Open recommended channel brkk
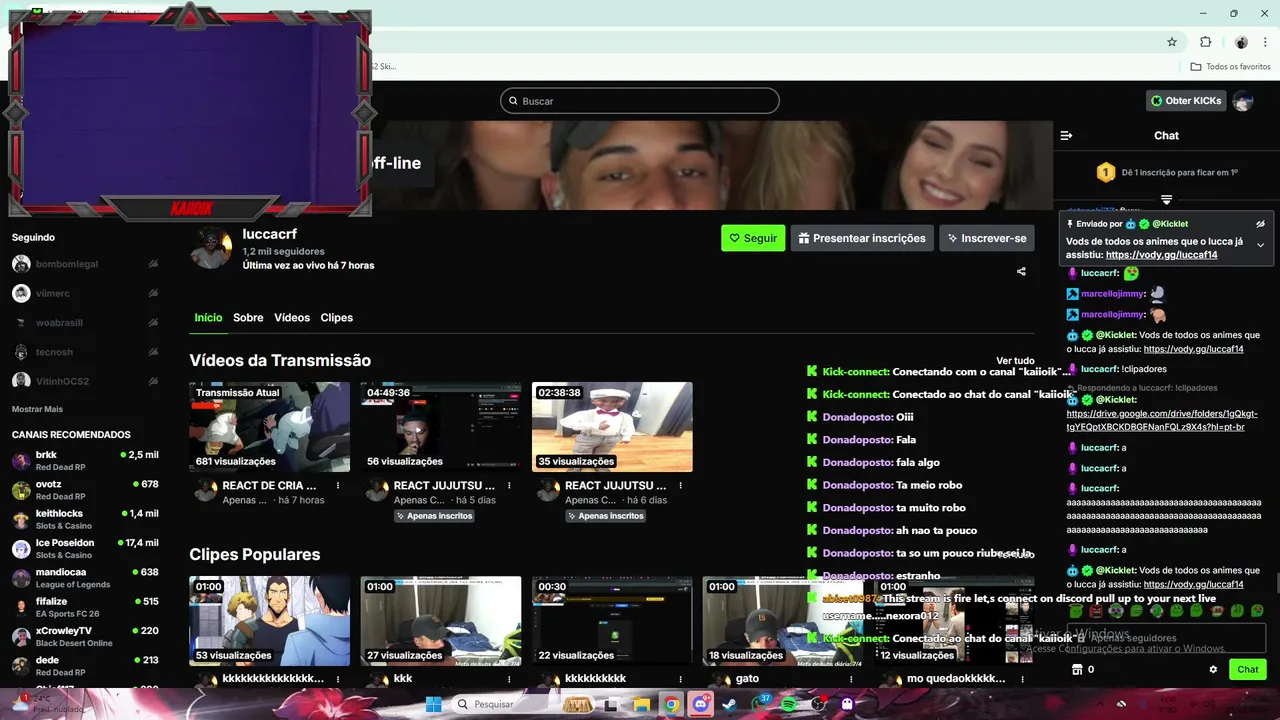The height and width of the screenshot is (720, 1280). click(x=85, y=461)
